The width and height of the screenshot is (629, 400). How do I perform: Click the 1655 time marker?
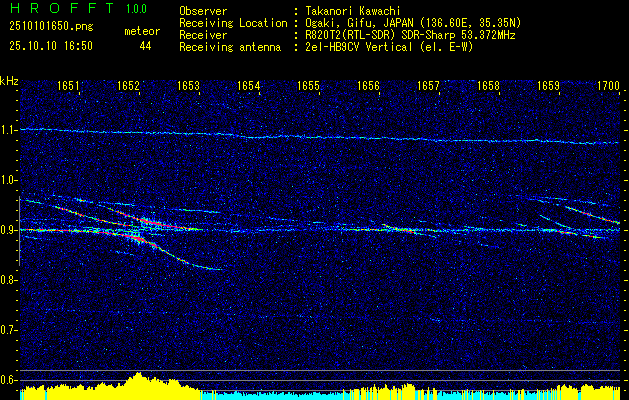pos(308,87)
